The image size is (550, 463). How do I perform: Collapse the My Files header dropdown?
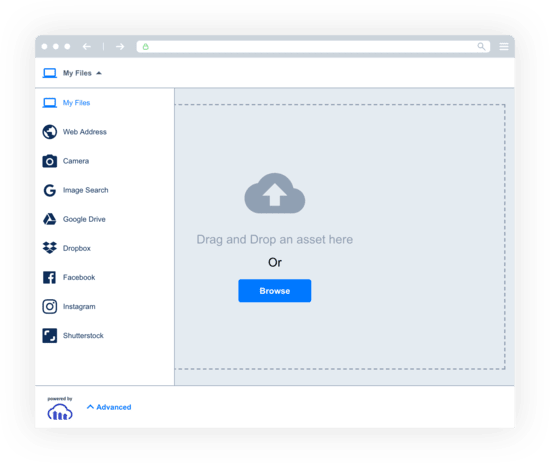pyautogui.click(x=99, y=73)
